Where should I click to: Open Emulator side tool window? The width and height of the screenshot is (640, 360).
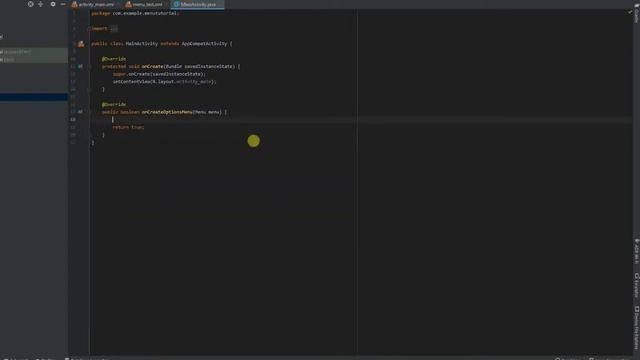[x=636, y=286]
